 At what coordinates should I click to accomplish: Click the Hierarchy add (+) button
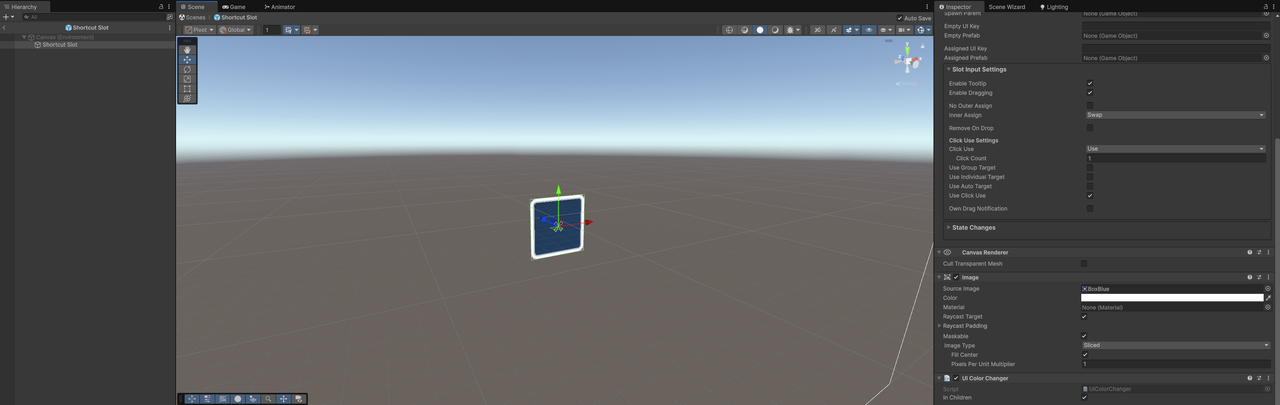click(7, 17)
